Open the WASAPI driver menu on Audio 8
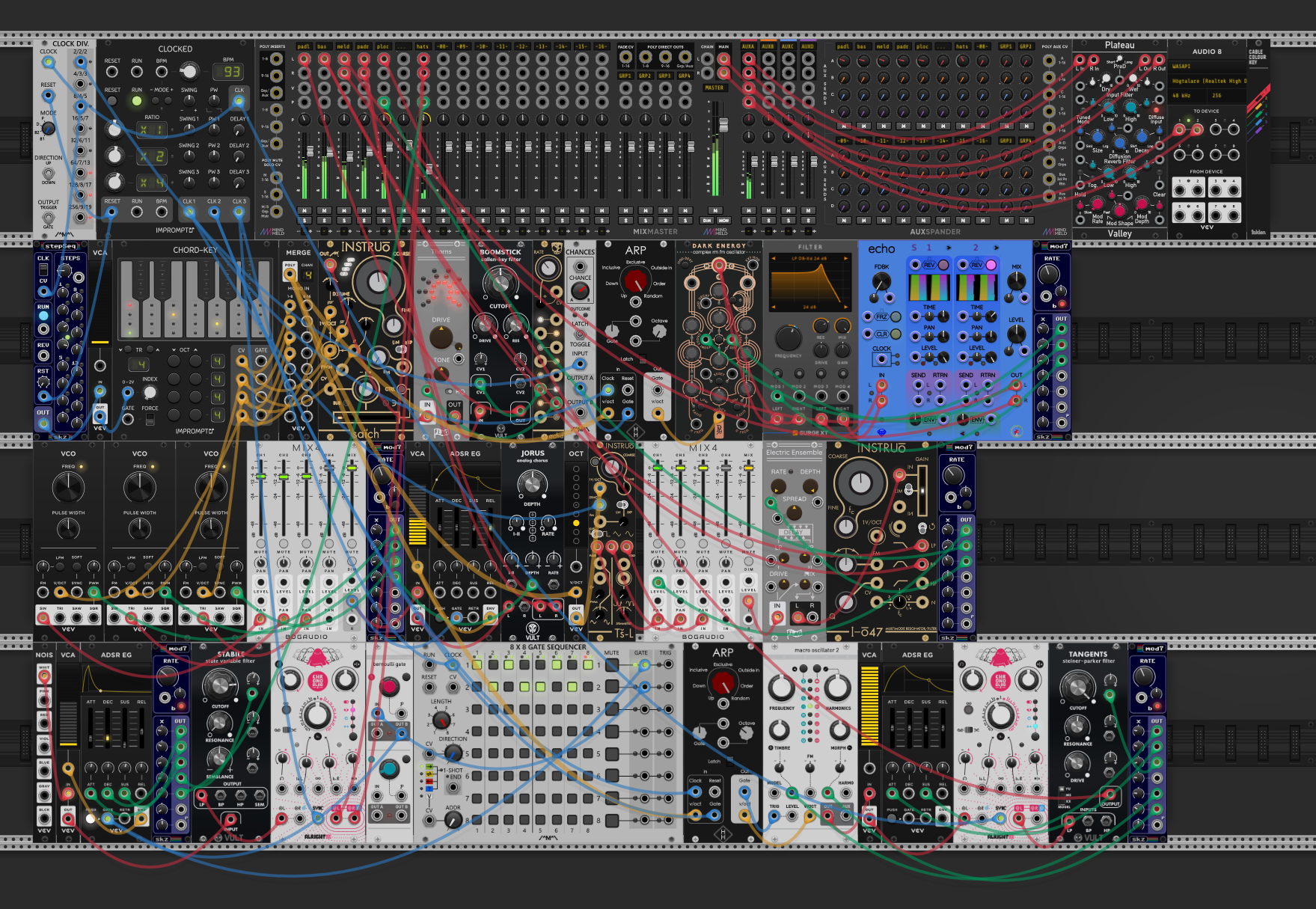 coord(1207,66)
